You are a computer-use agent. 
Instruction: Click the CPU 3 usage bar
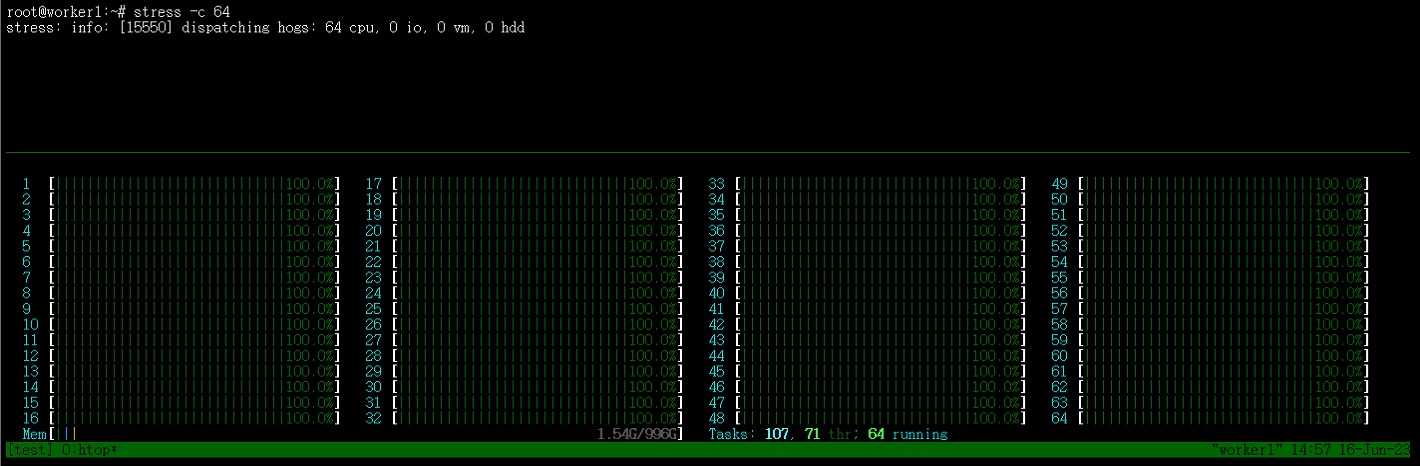point(195,215)
